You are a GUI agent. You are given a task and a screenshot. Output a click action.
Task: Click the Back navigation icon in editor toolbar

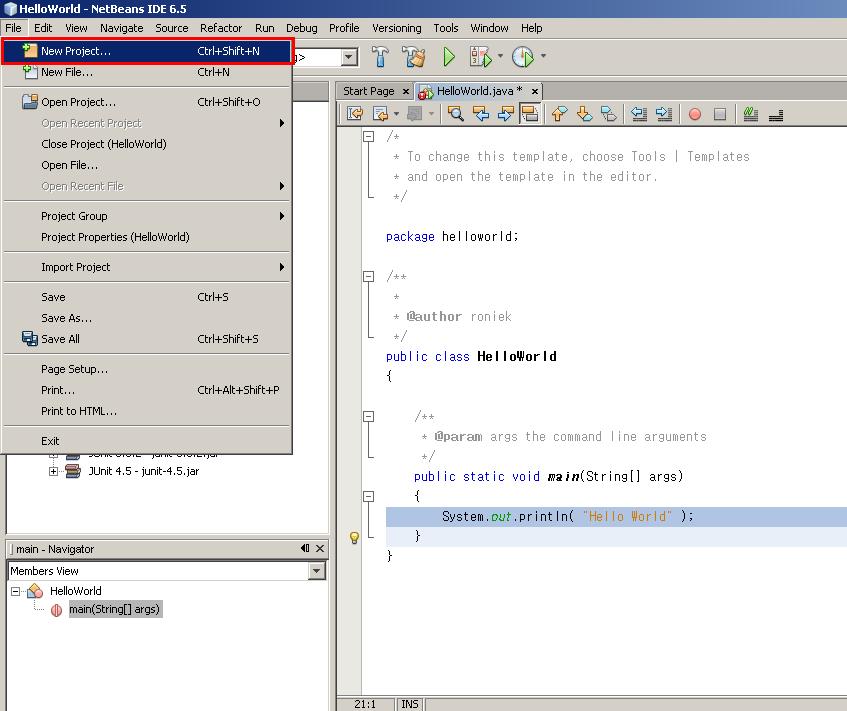(x=380, y=113)
